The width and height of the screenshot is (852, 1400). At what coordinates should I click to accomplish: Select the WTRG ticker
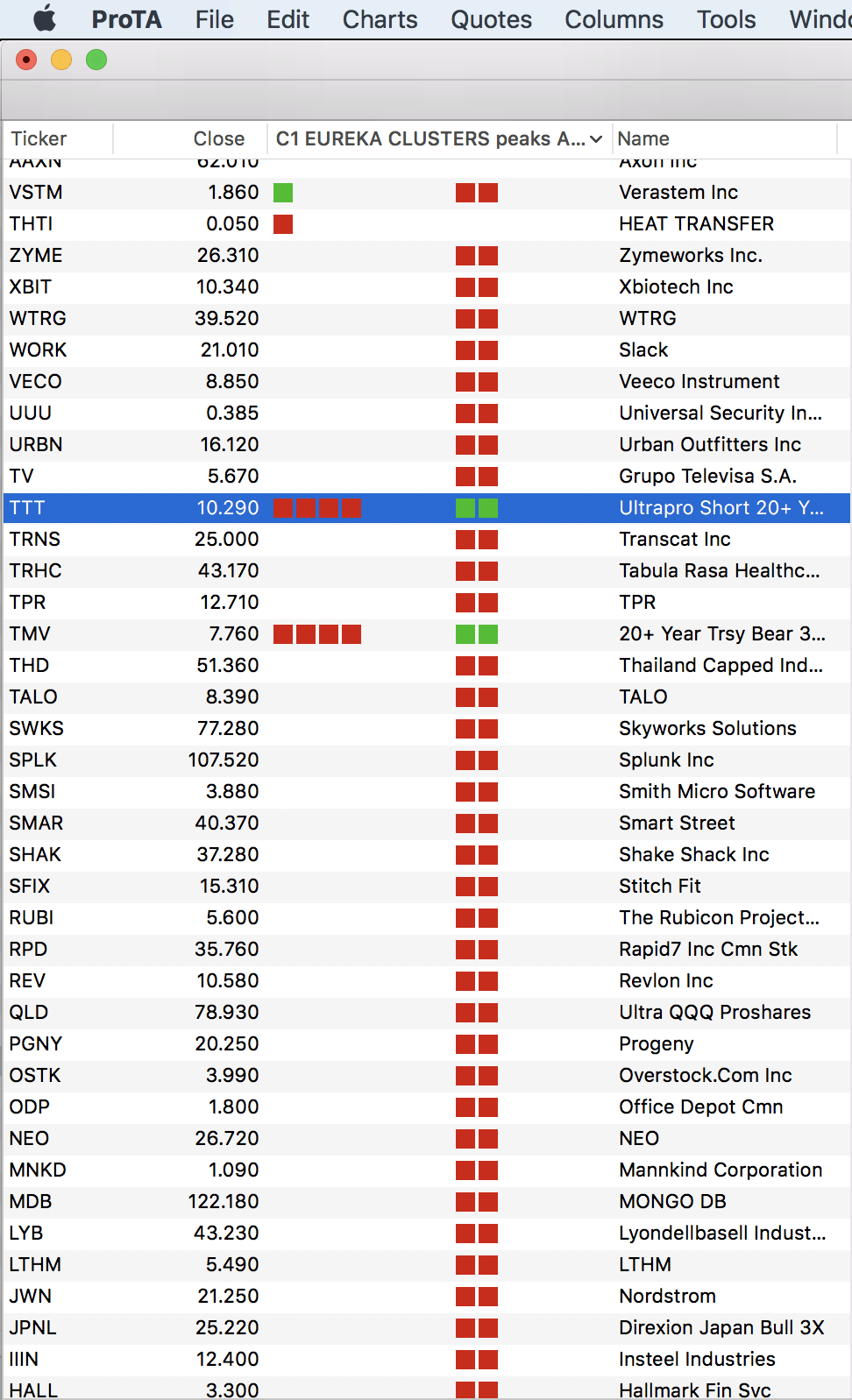(x=38, y=319)
